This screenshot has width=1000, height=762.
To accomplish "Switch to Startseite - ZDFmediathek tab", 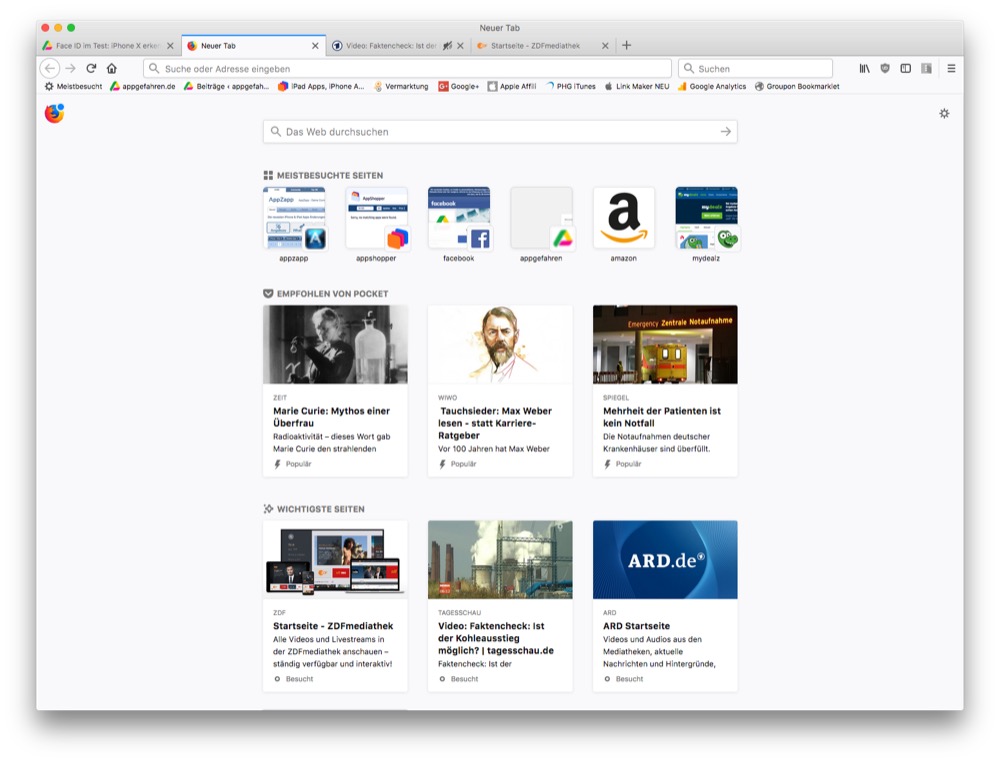I will coord(542,46).
